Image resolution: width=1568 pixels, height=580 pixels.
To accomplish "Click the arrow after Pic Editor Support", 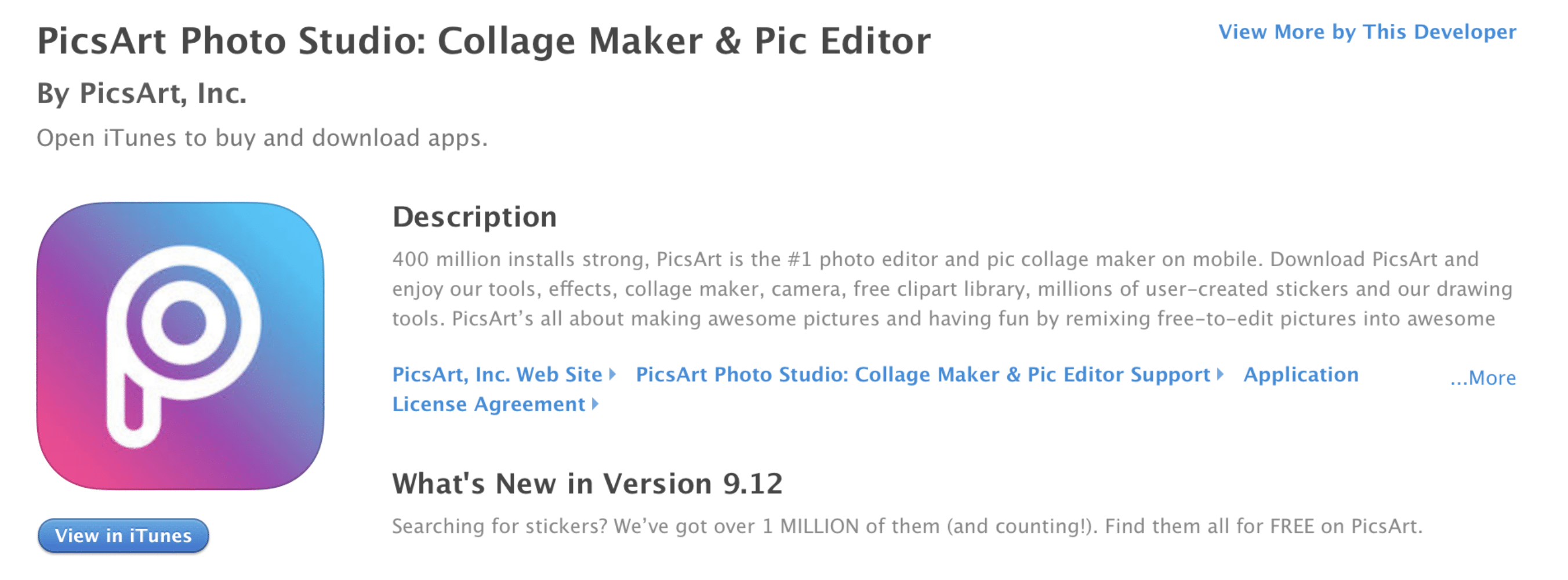I will [x=1220, y=374].
